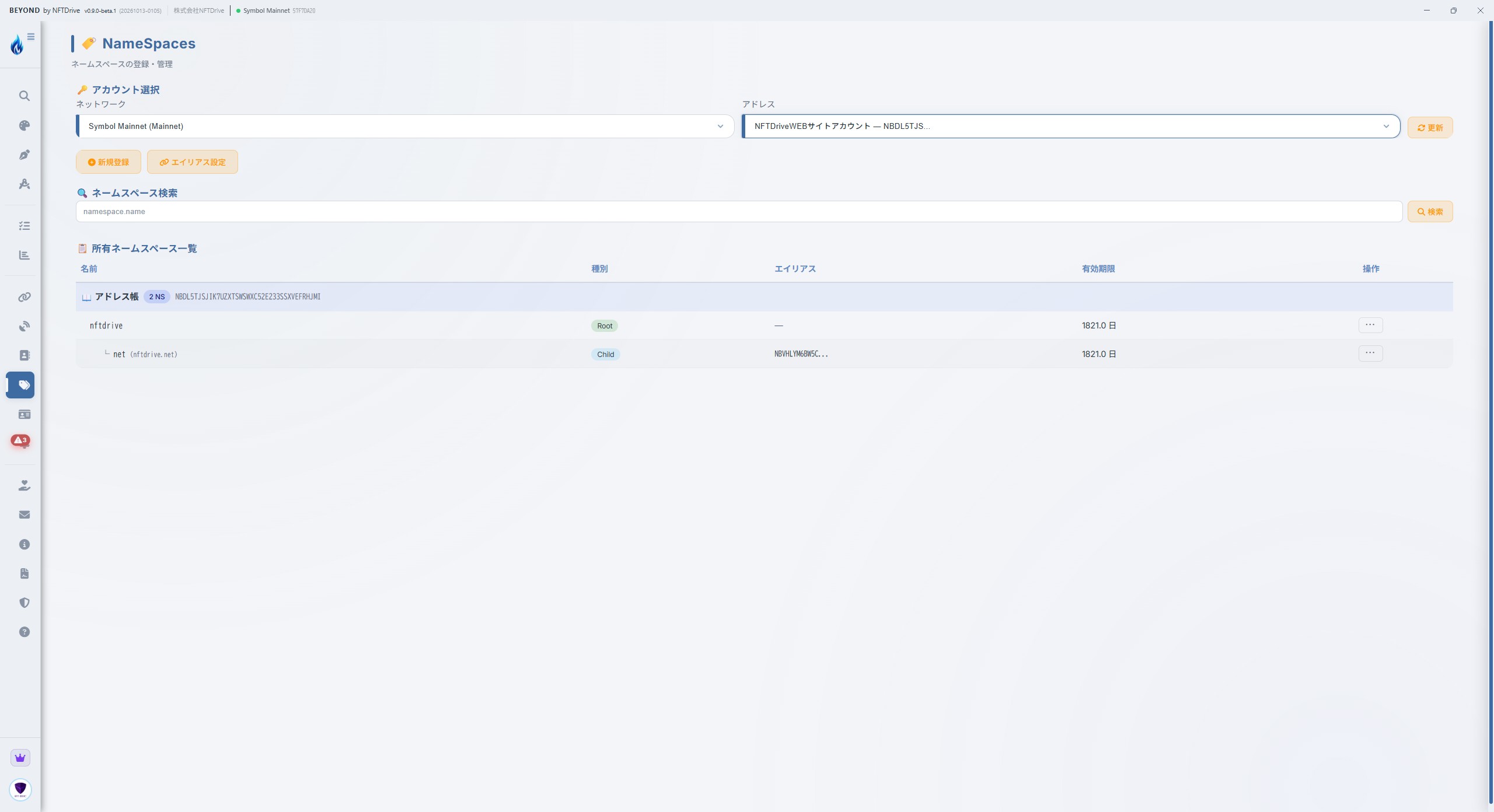Image resolution: width=1494 pixels, height=812 pixels.
Task: Click the NFTDrive shield avatar at sidebar bottom
Action: [x=20, y=789]
